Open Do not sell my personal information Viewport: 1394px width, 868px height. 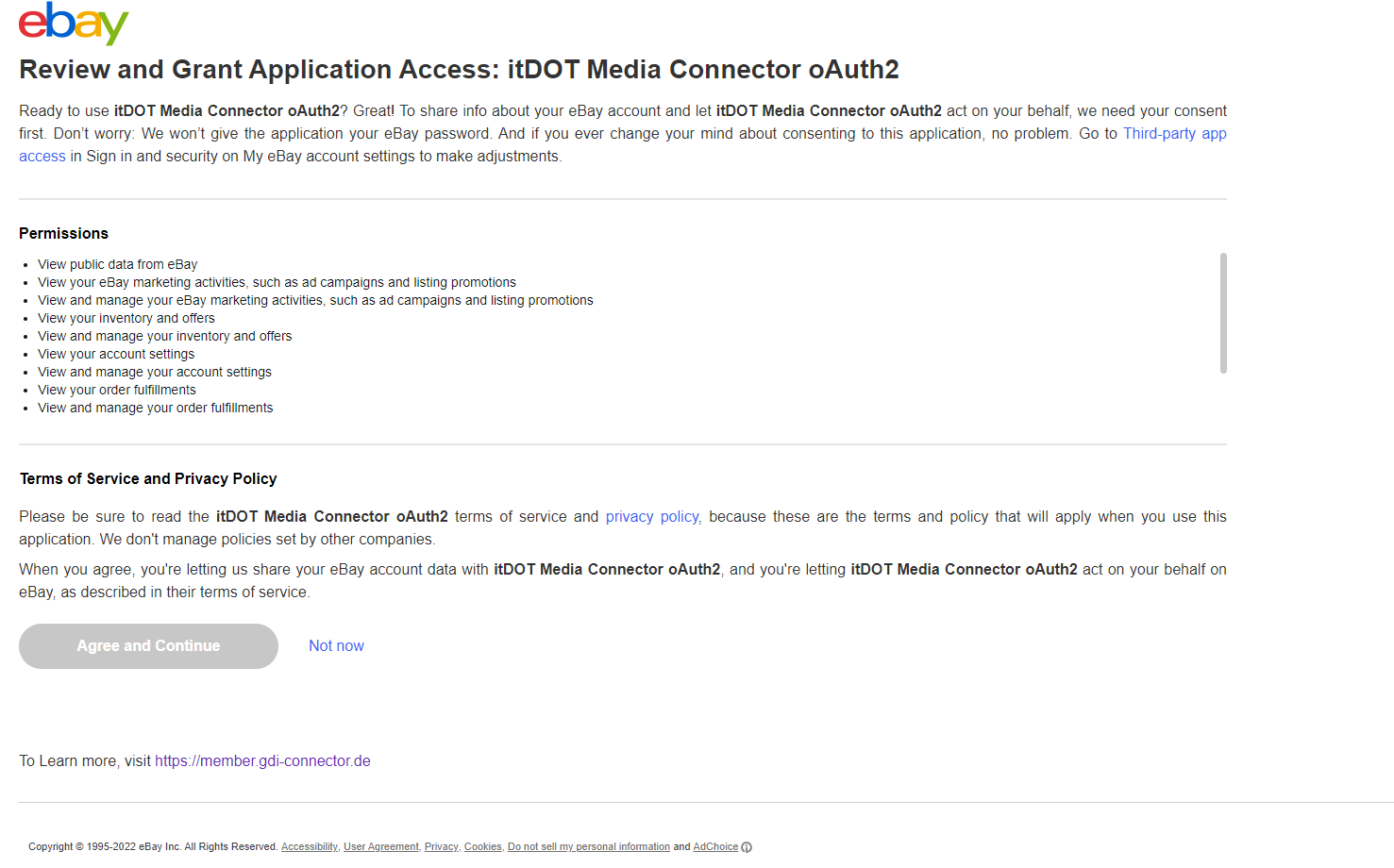pyautogui.click(x=588, y=847)
